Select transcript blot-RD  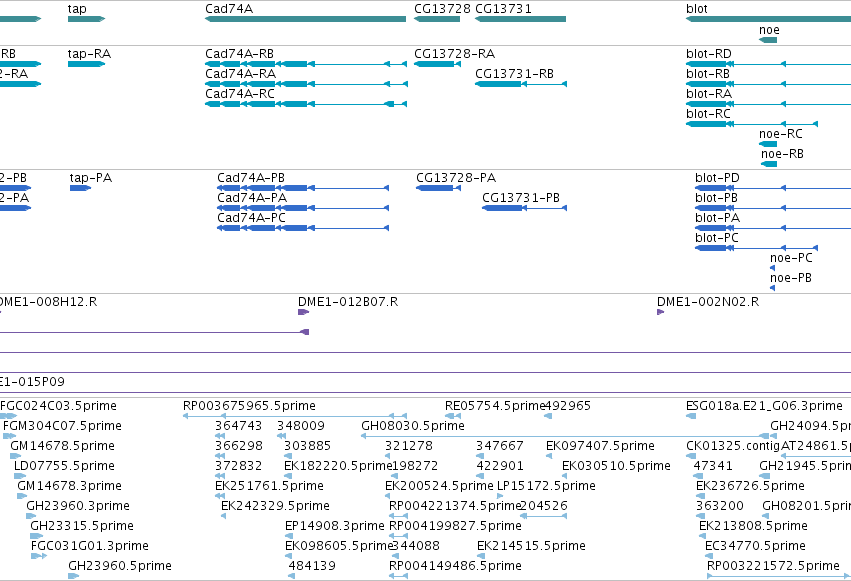(769, 64)
